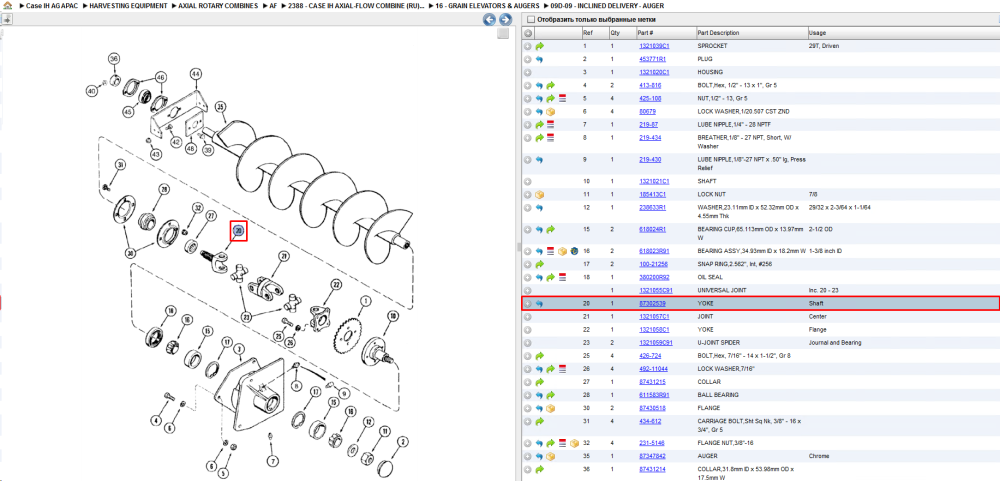This screenshot has width=1000, height=481.
Task: Click '29T, Driven' usage text
Action: point(824,46)
